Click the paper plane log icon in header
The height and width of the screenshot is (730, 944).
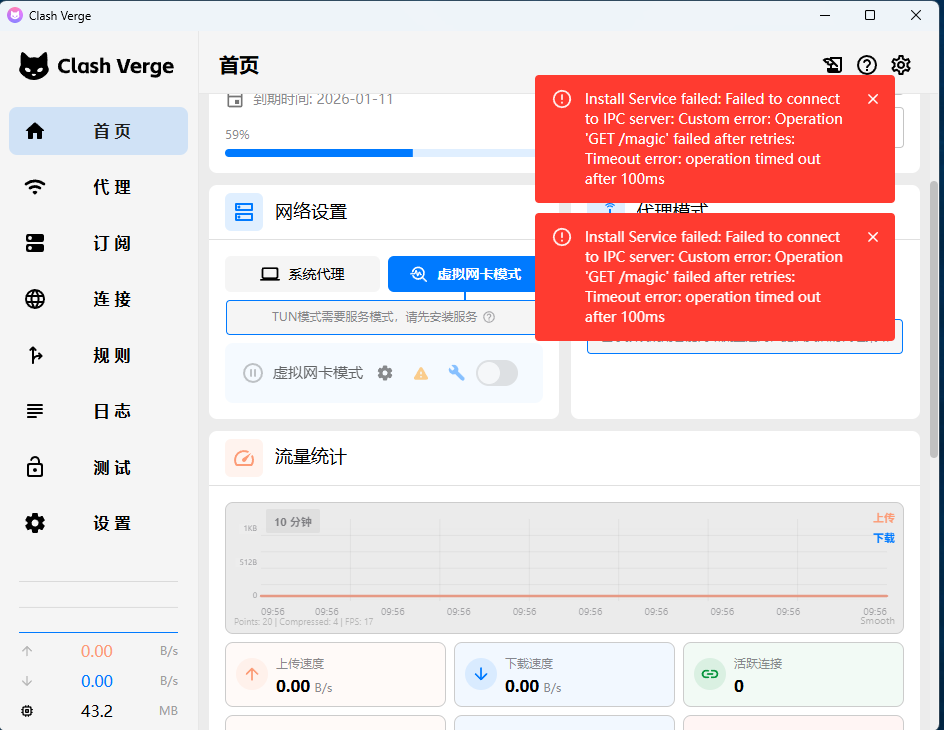pyautogui.click(x=833, y=64)
